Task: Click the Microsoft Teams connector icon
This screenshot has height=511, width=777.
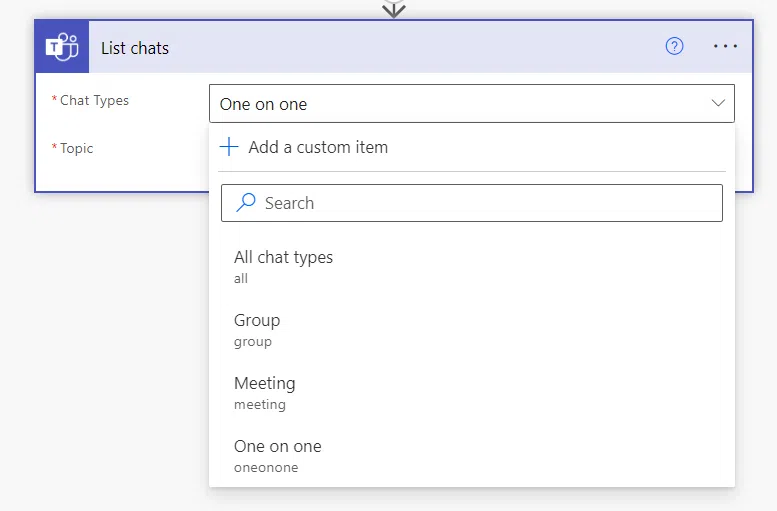Action: click(62, 47)
